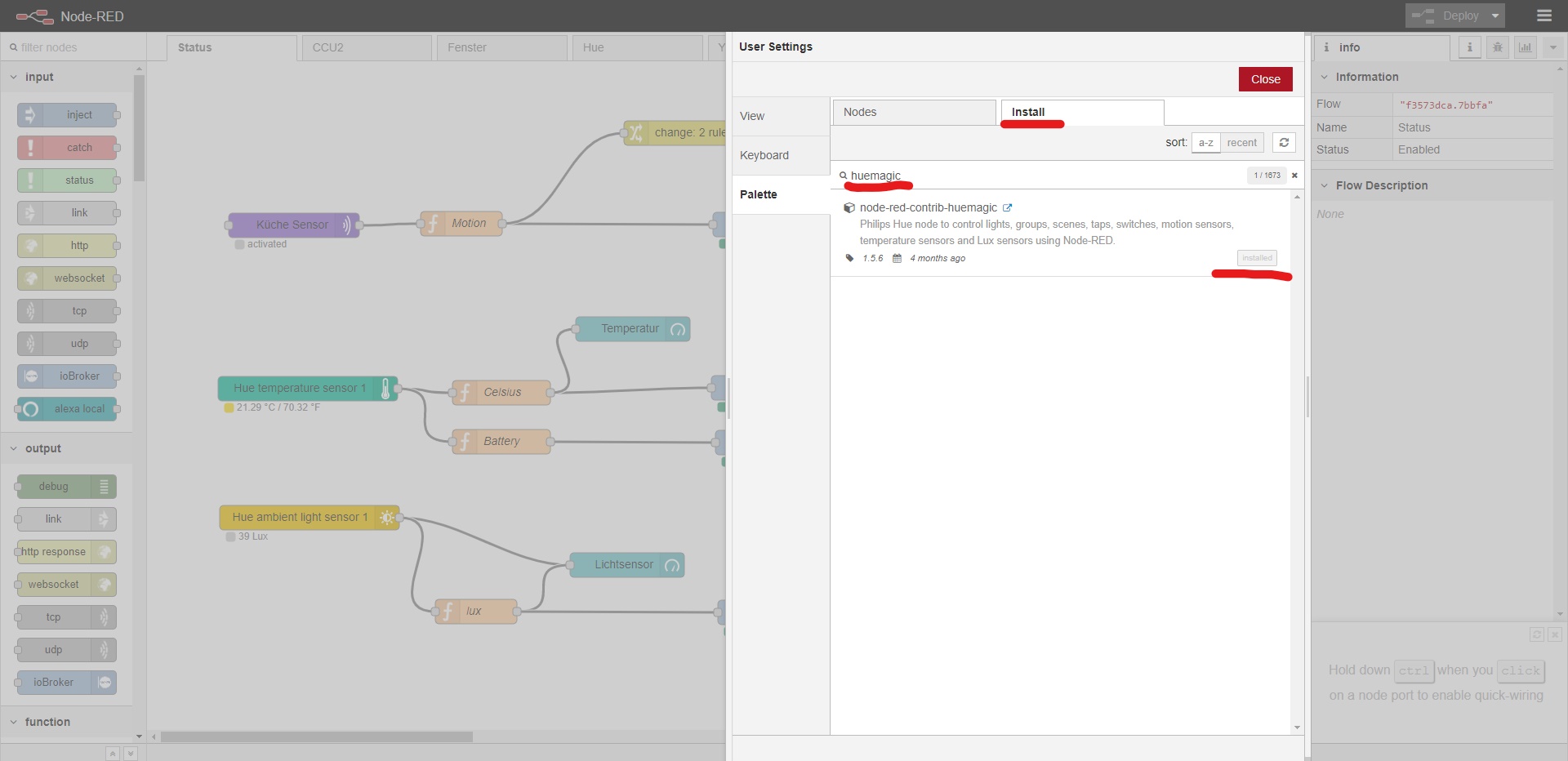Sort install list by recent
Image resolution: width=1568 pixels, height=761 pixels.
1241,142
